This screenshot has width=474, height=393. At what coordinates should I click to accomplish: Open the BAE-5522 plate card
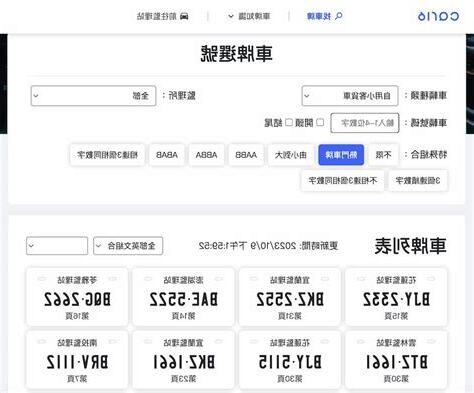pyautogui.click(x=183, y=296)
